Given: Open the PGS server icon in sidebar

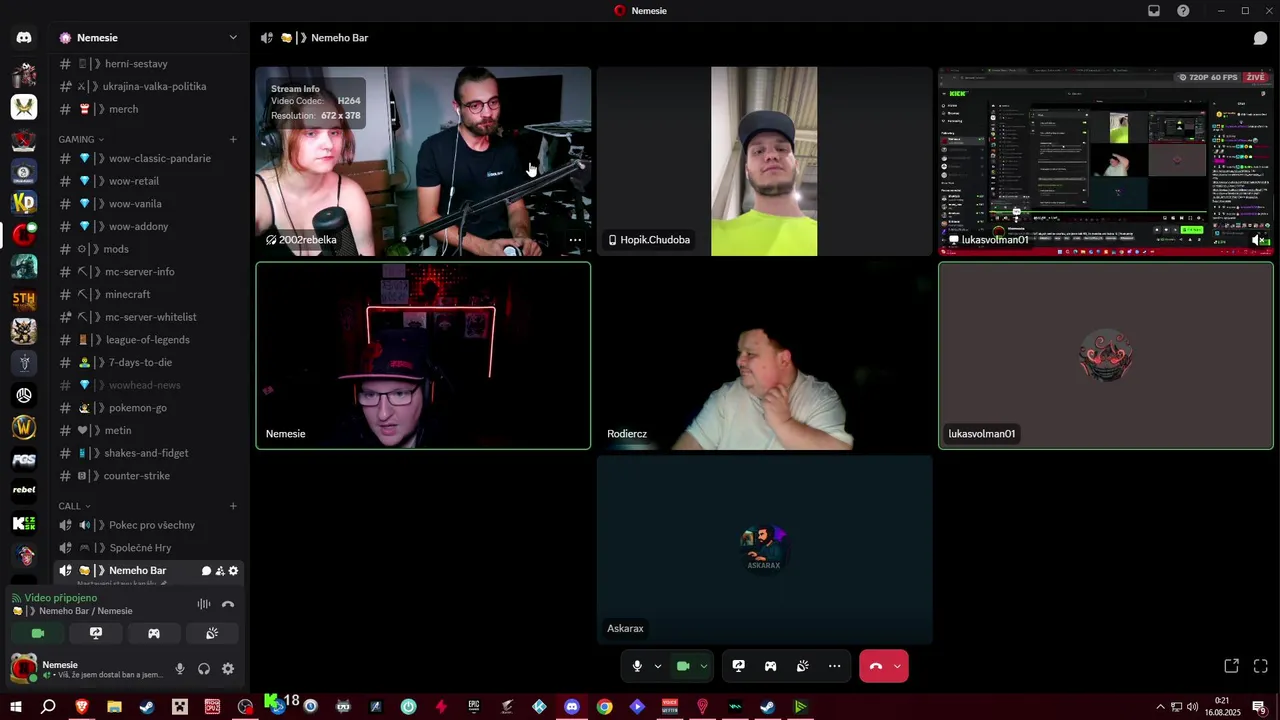Looking at the screenshot, I should click(x=24, y=459).
